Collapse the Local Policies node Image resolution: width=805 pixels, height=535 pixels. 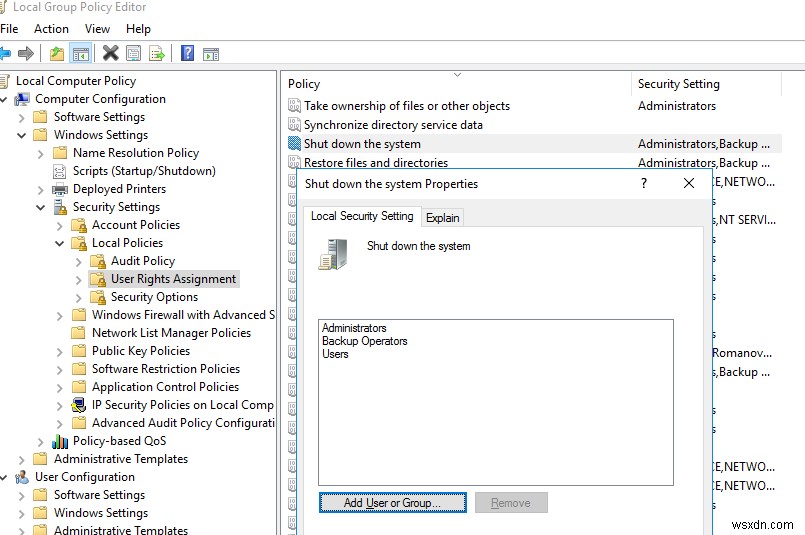point(60,243)
